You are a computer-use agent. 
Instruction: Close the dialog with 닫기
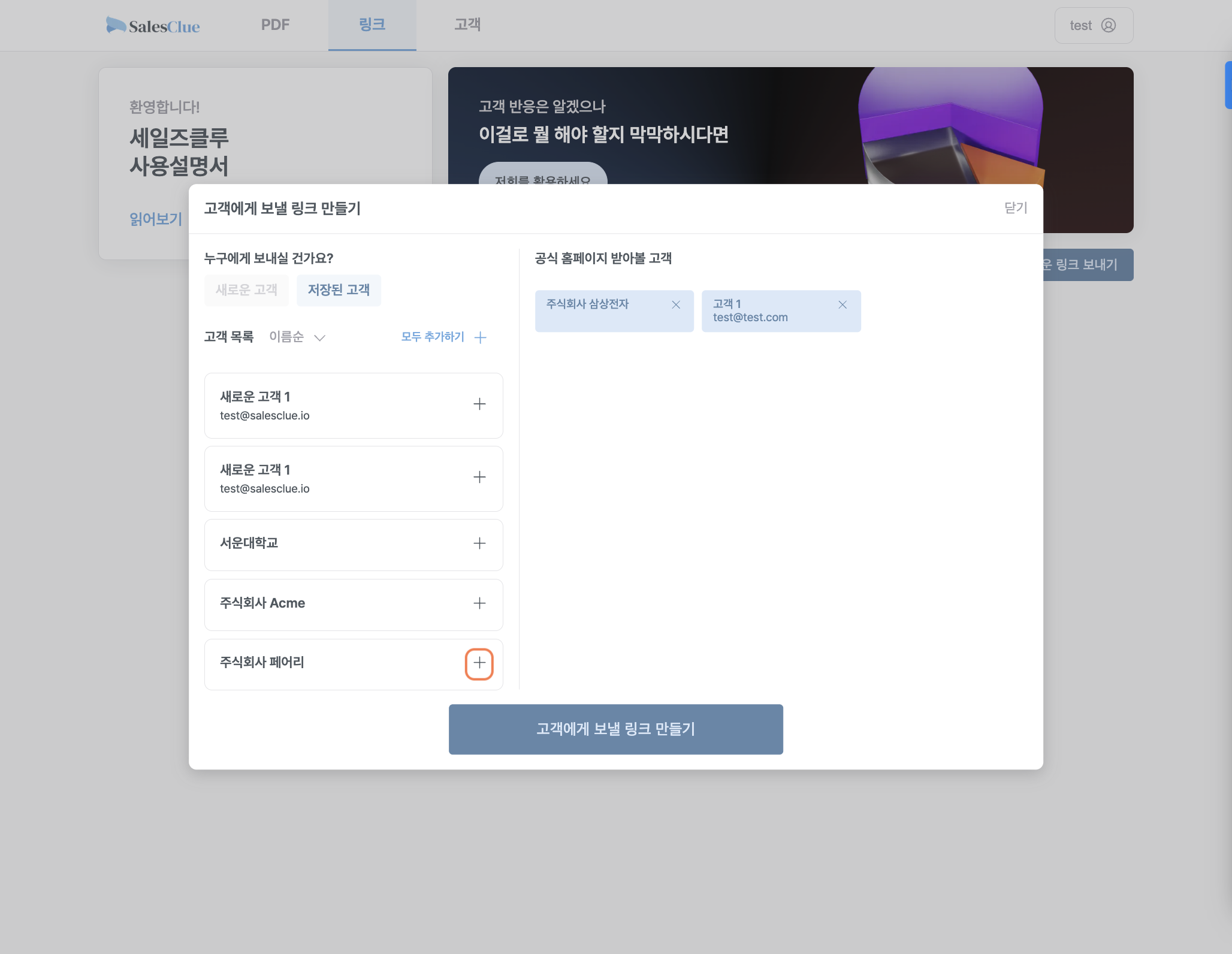click(1016, 208)
